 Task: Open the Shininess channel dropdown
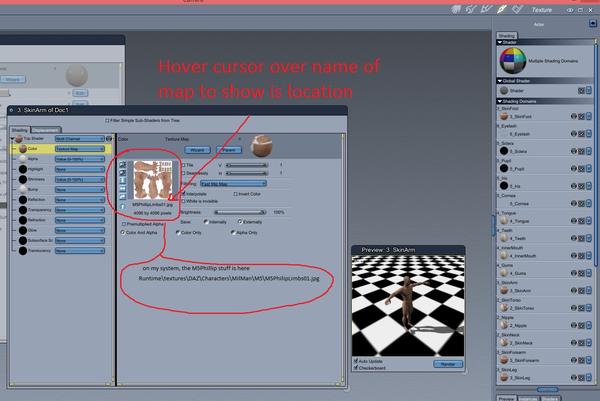click(x=80, y=179)
